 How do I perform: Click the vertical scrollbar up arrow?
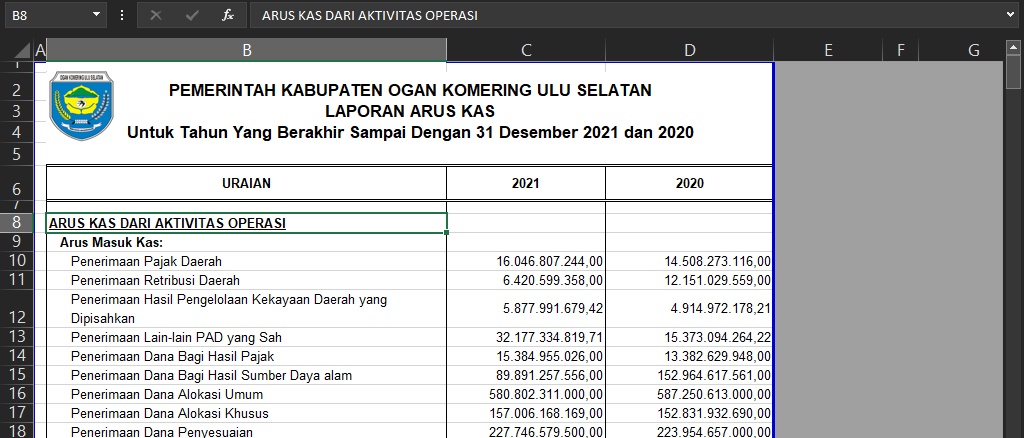tap(1013, 48)
